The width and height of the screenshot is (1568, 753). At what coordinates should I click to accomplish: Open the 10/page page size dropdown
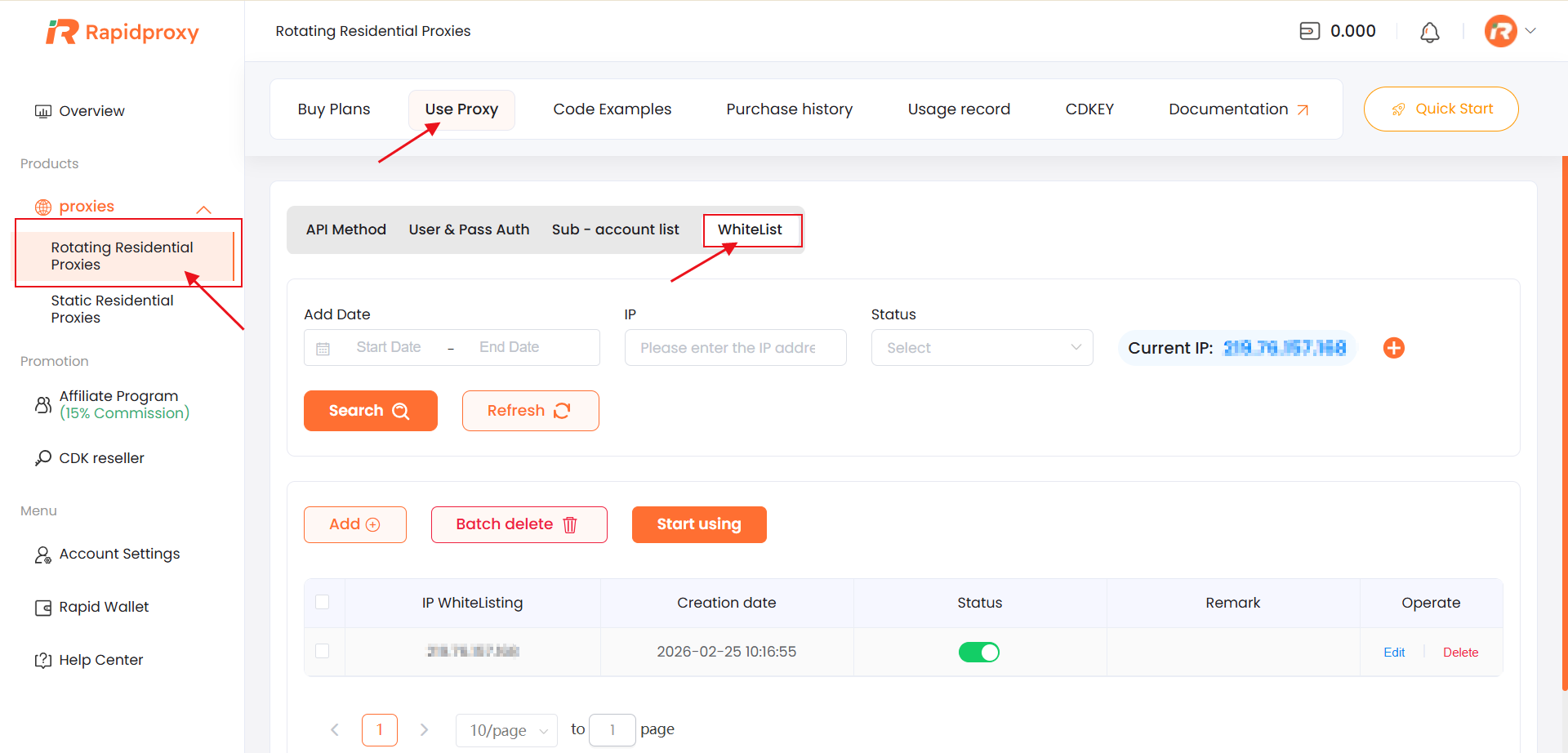(x=506, y=730)
